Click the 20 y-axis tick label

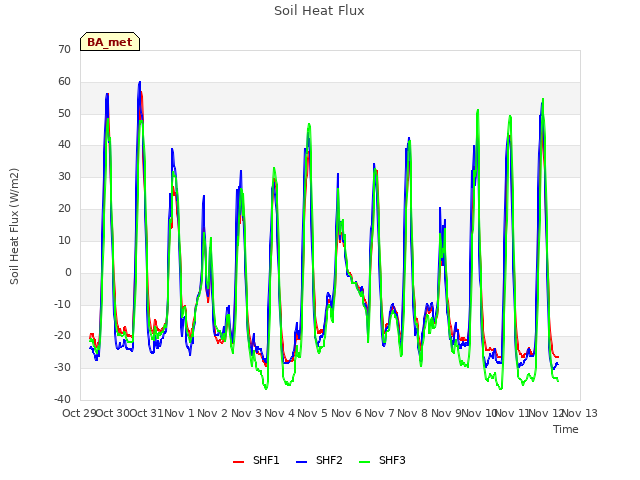[64, 208]
